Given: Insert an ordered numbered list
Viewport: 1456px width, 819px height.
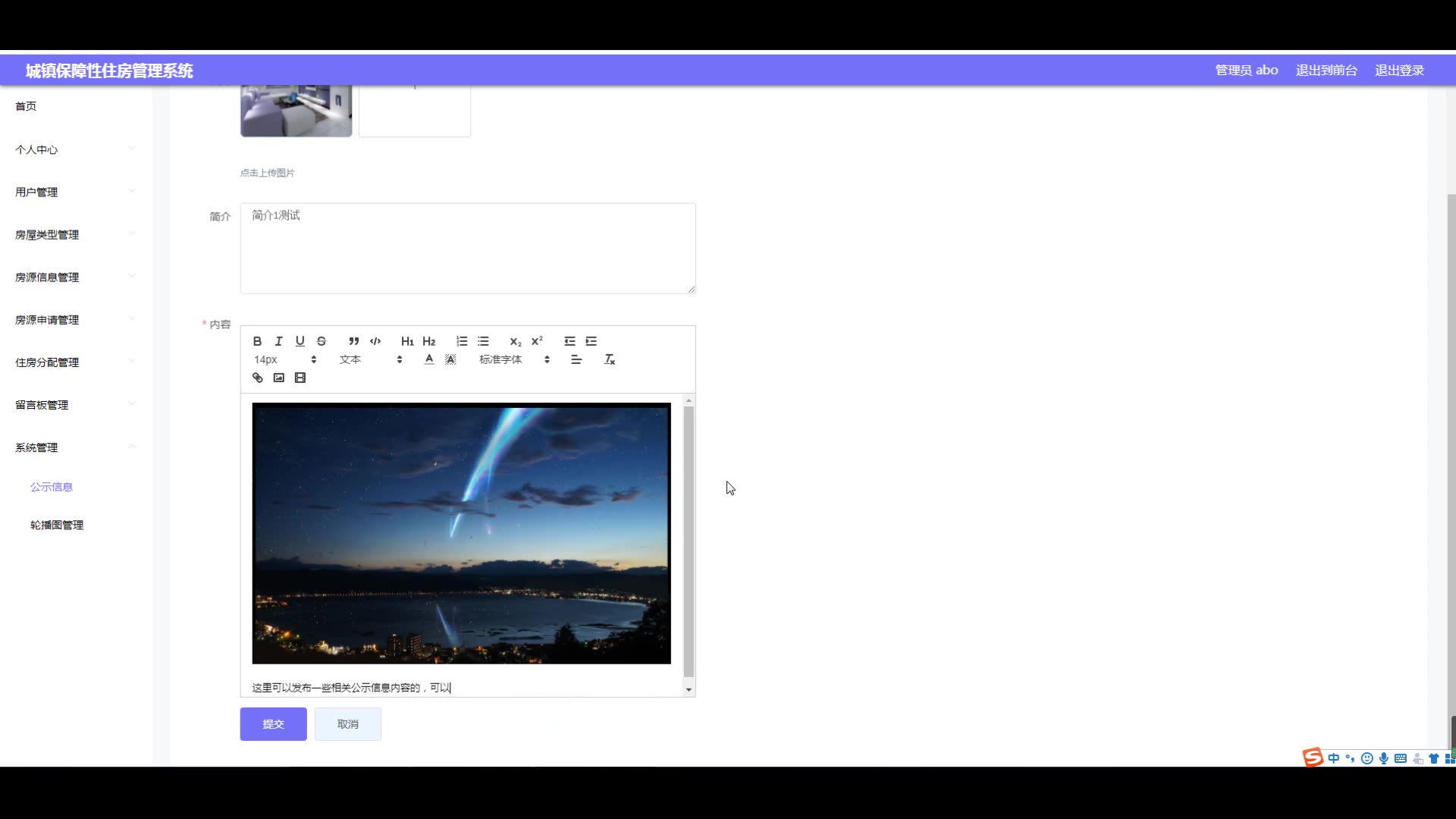Looking at the screenshot, I should pos(462,341).
